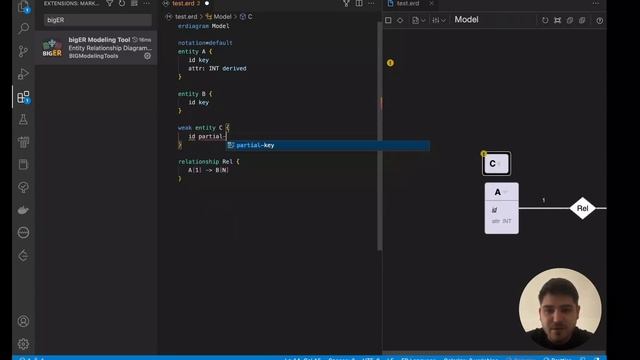This screenshot has width=640, height=360.
Task: Click the refresh diagram icon
Action: pos(545,20)
